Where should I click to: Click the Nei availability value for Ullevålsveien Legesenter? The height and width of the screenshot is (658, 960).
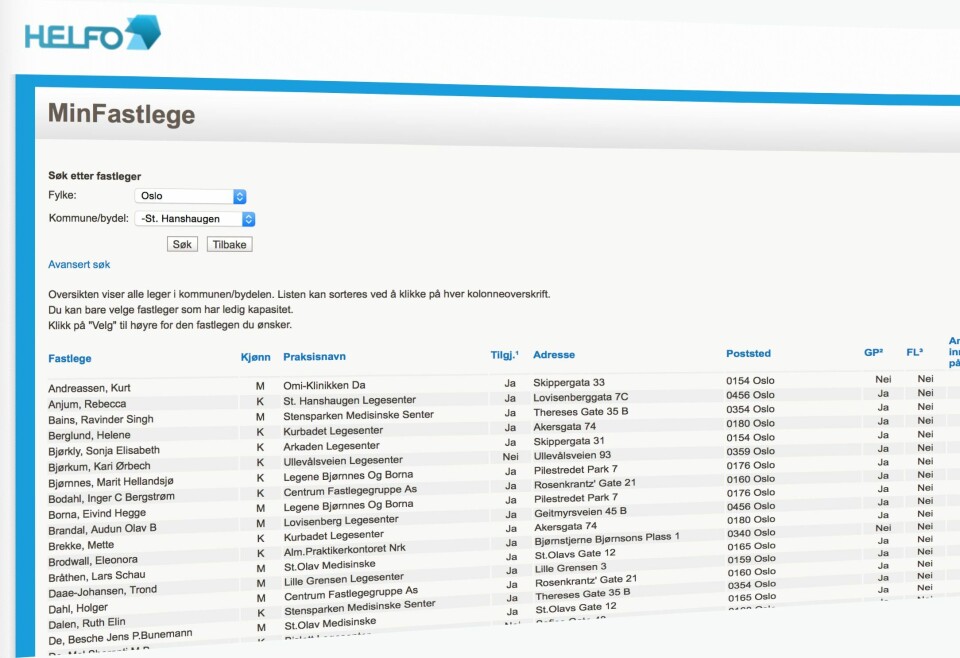point(511,457)
